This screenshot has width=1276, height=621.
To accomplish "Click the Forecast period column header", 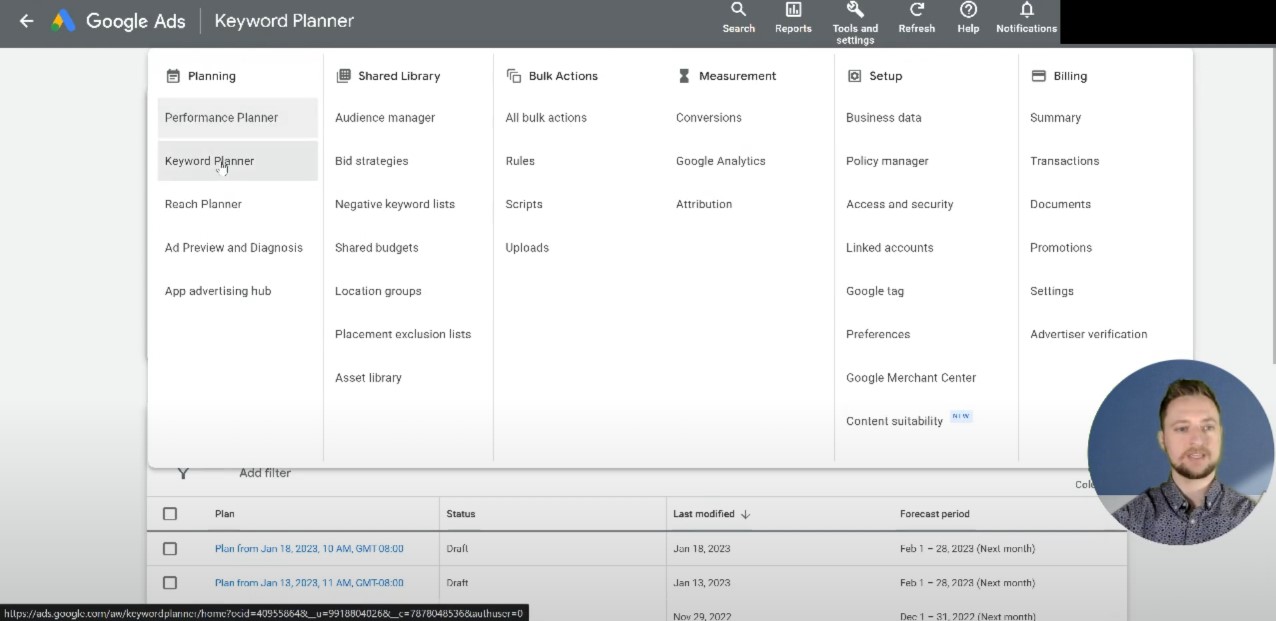I will (x=935, y=514).
